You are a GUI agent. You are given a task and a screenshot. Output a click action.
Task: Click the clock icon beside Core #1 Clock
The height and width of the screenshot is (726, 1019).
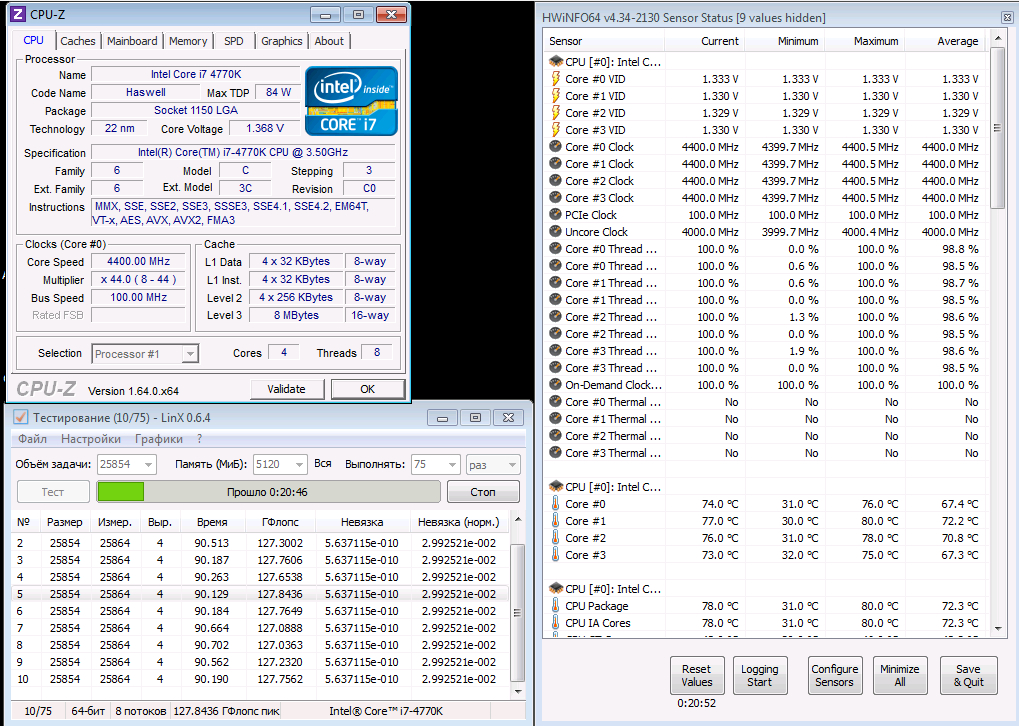click(556, 163)
